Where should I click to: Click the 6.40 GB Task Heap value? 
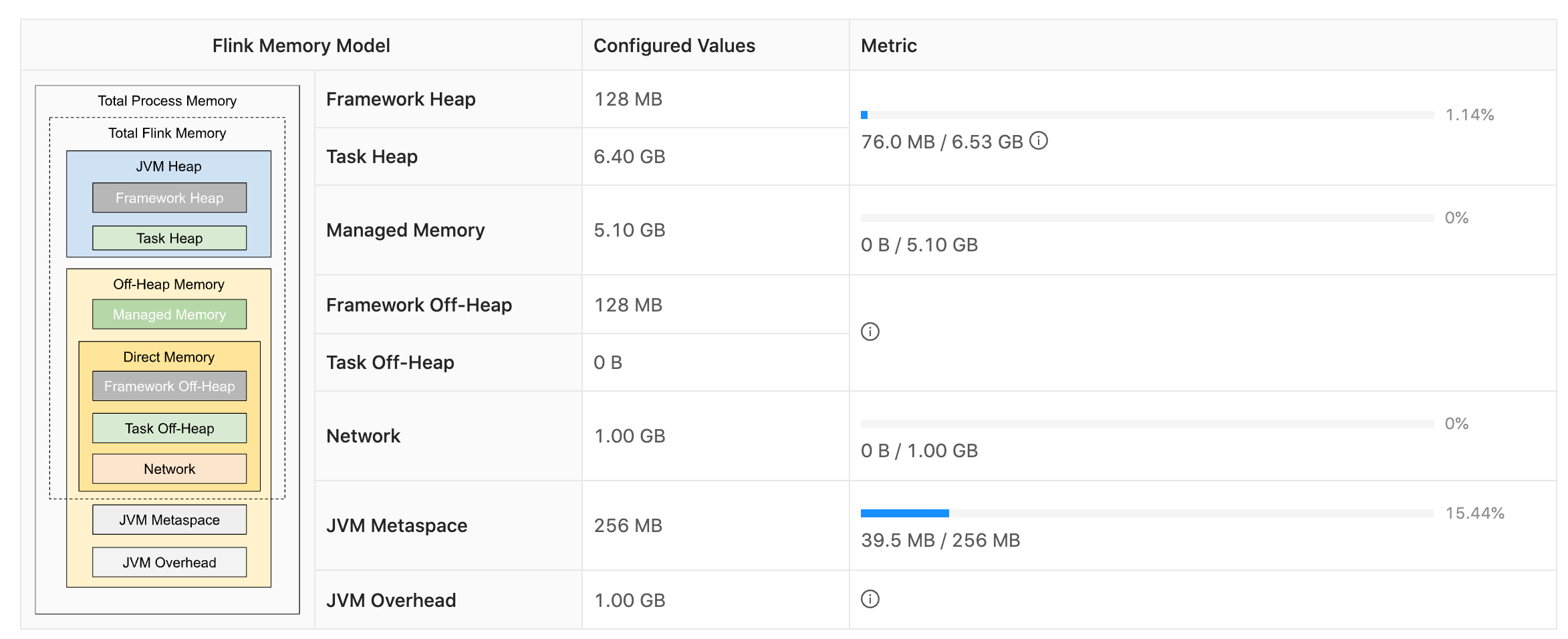tap(629, 156)
